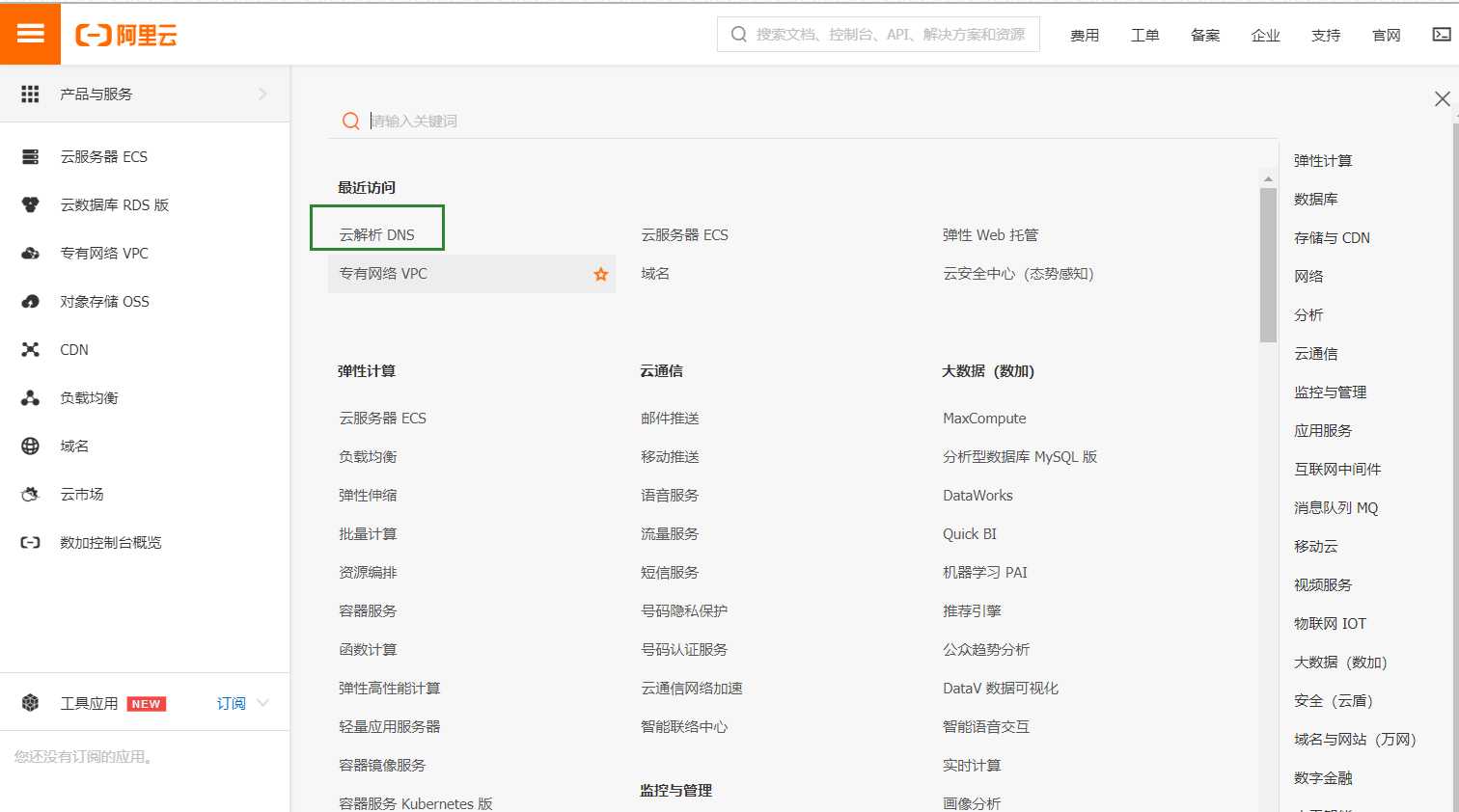Viewport: 1459px width, 812px height.
Task: Open the 工单 top menu
Action: (1144, 35)
